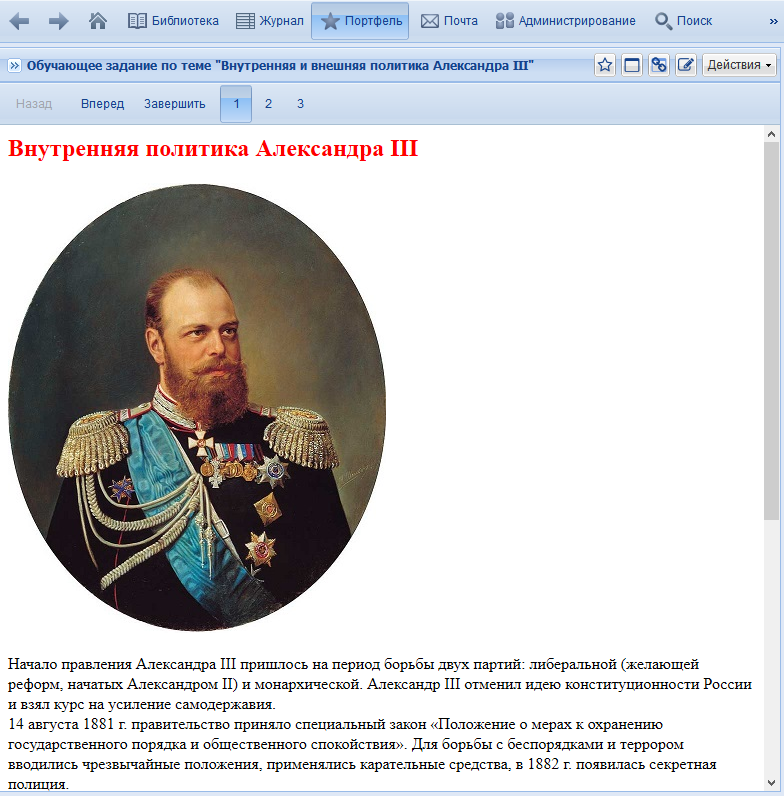Image resolution: width=784 pixels, height=796 pixels.
Task: Select the Портфель tab
Action: click(360, 21)
